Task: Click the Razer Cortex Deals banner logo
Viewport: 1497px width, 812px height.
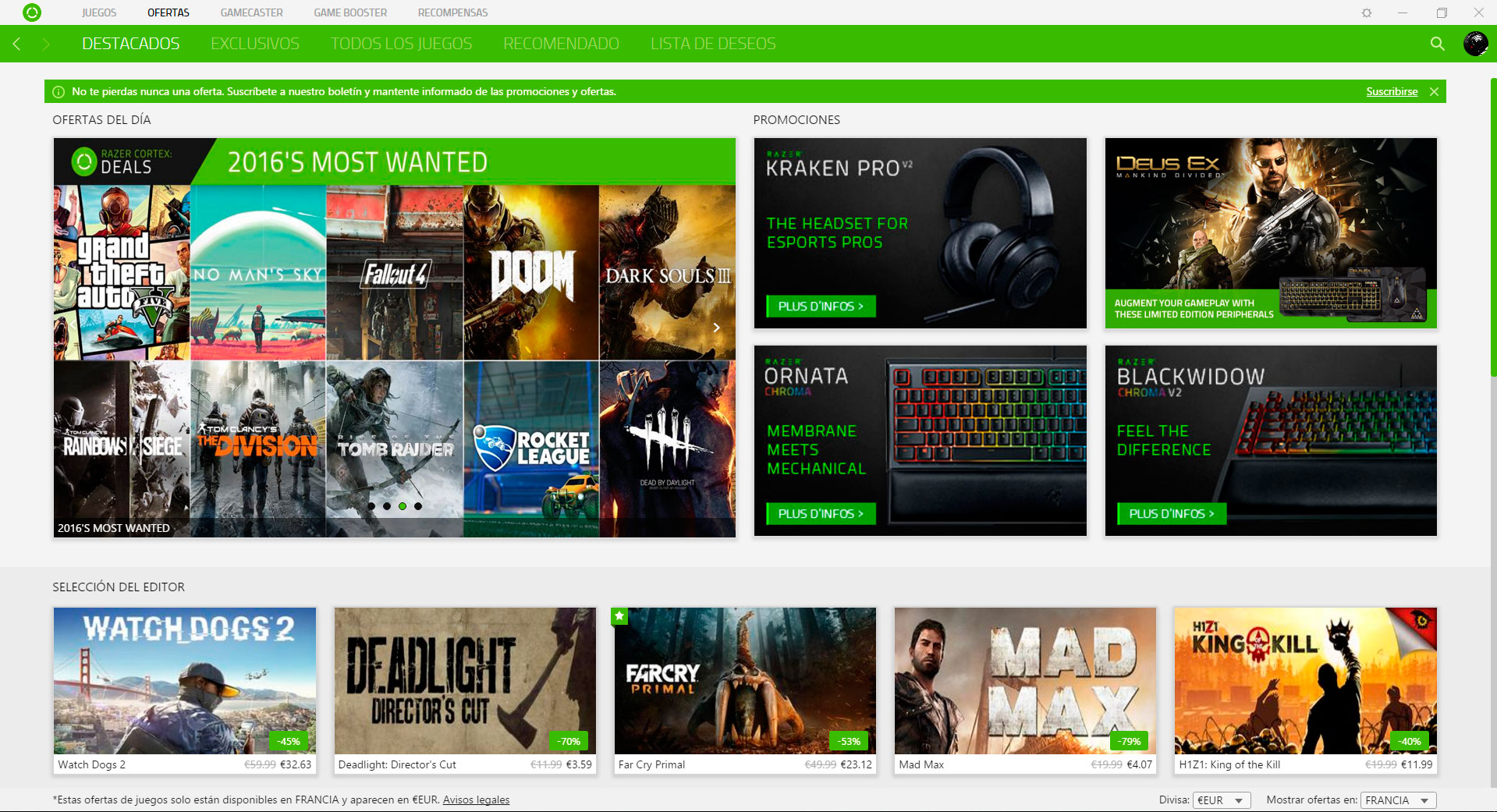Action: 122,161
